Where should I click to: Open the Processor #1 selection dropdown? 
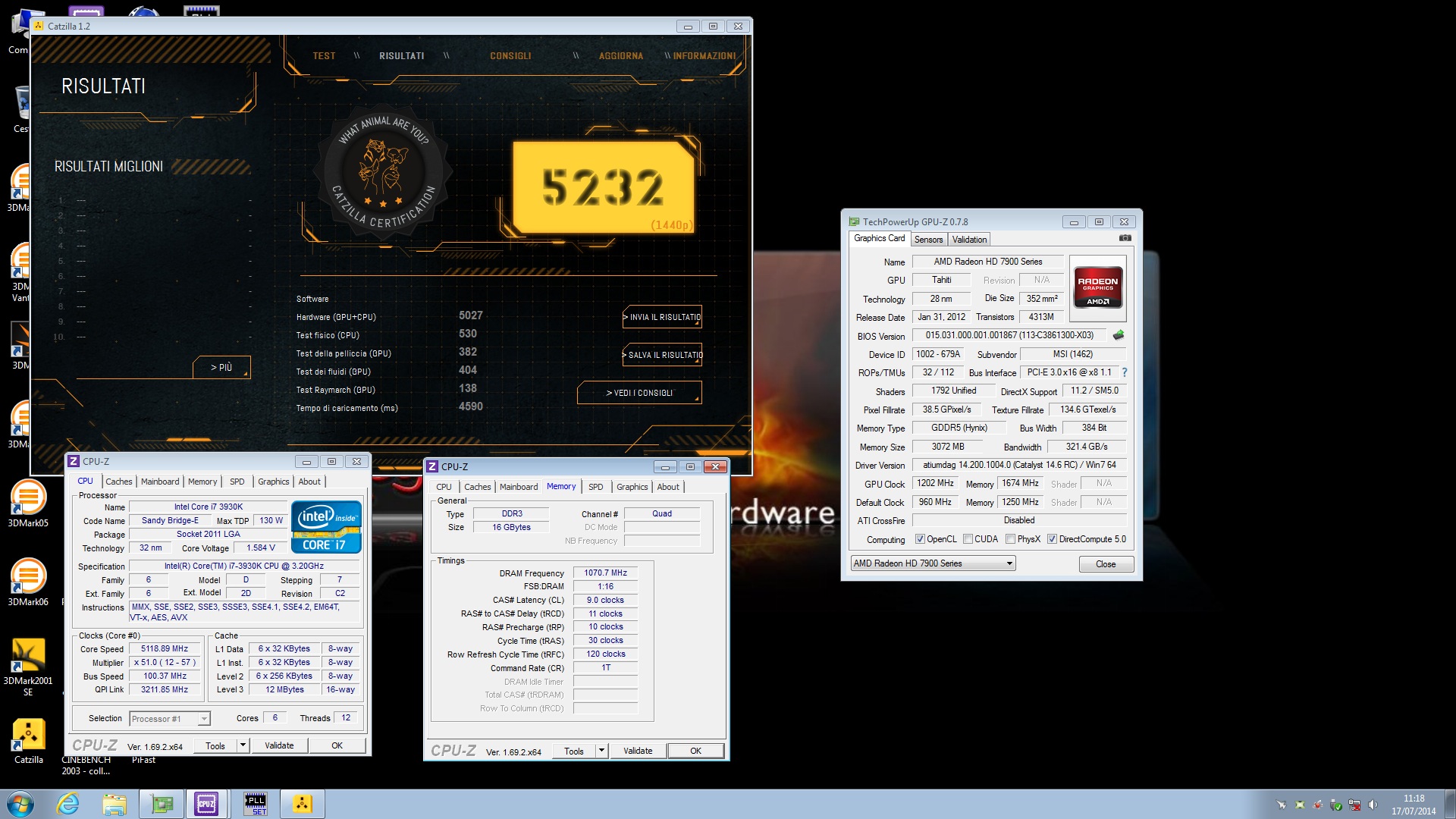point(169,719)
